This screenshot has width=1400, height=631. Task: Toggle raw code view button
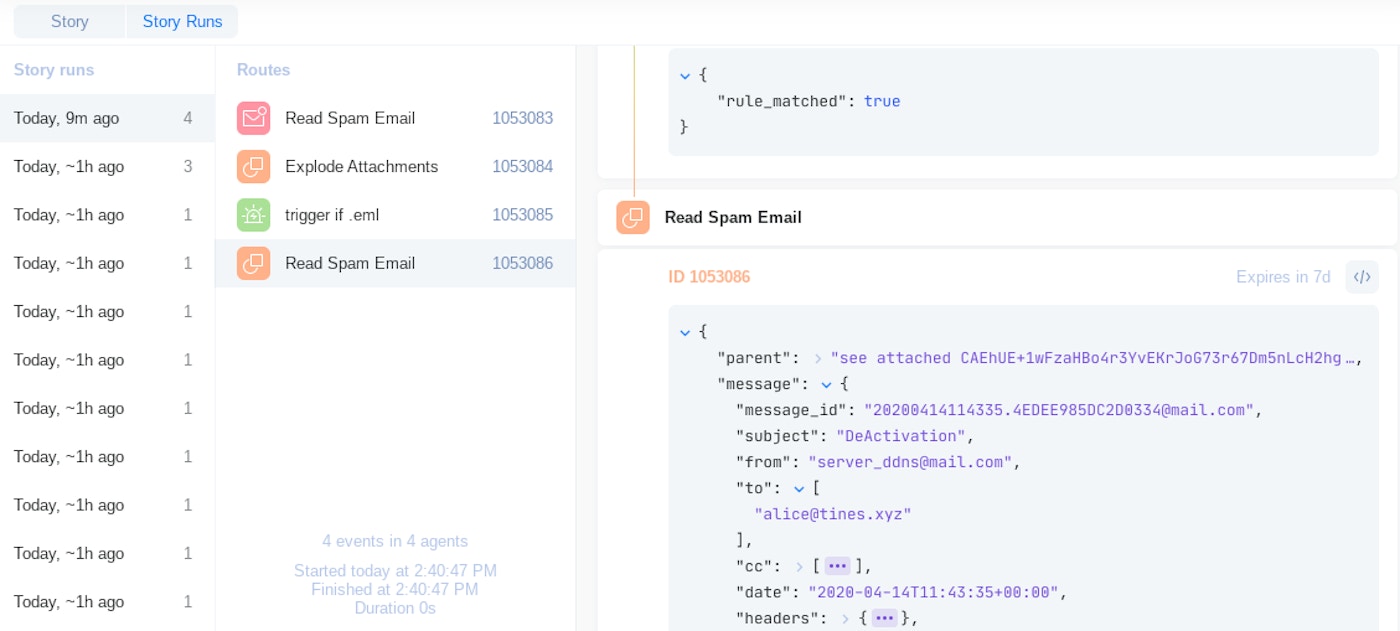pyautogui.click(x=1361, y=277)
